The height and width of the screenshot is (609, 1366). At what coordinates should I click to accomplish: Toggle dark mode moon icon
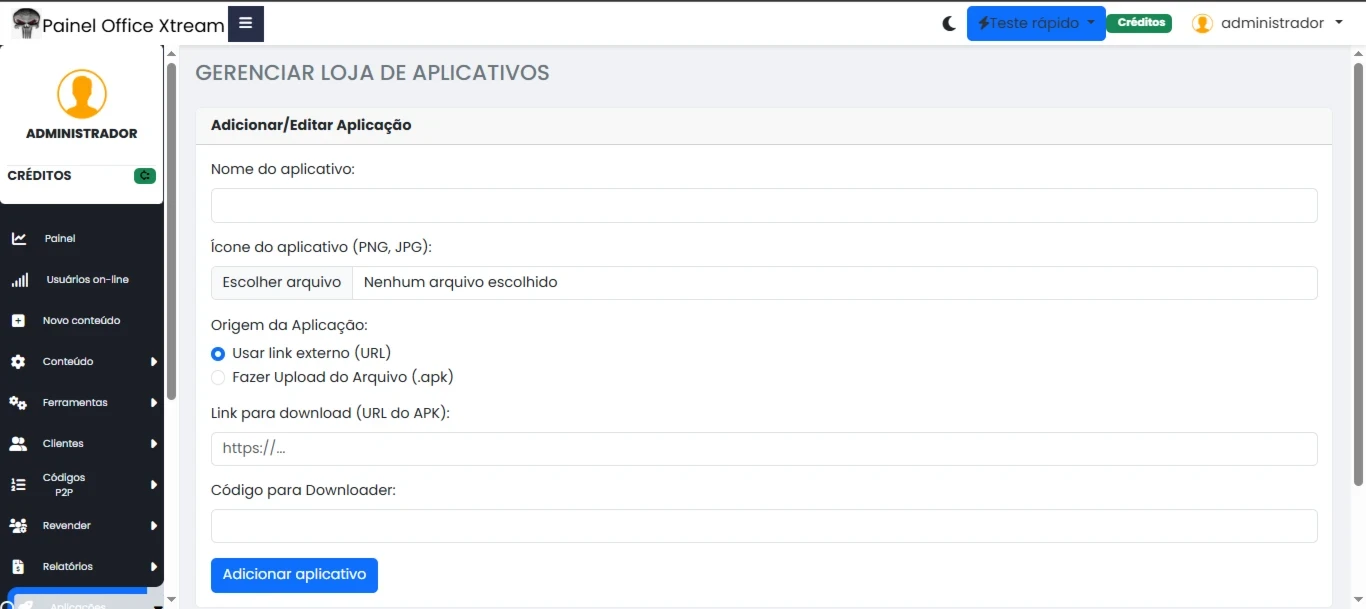(x=949, y=24)
